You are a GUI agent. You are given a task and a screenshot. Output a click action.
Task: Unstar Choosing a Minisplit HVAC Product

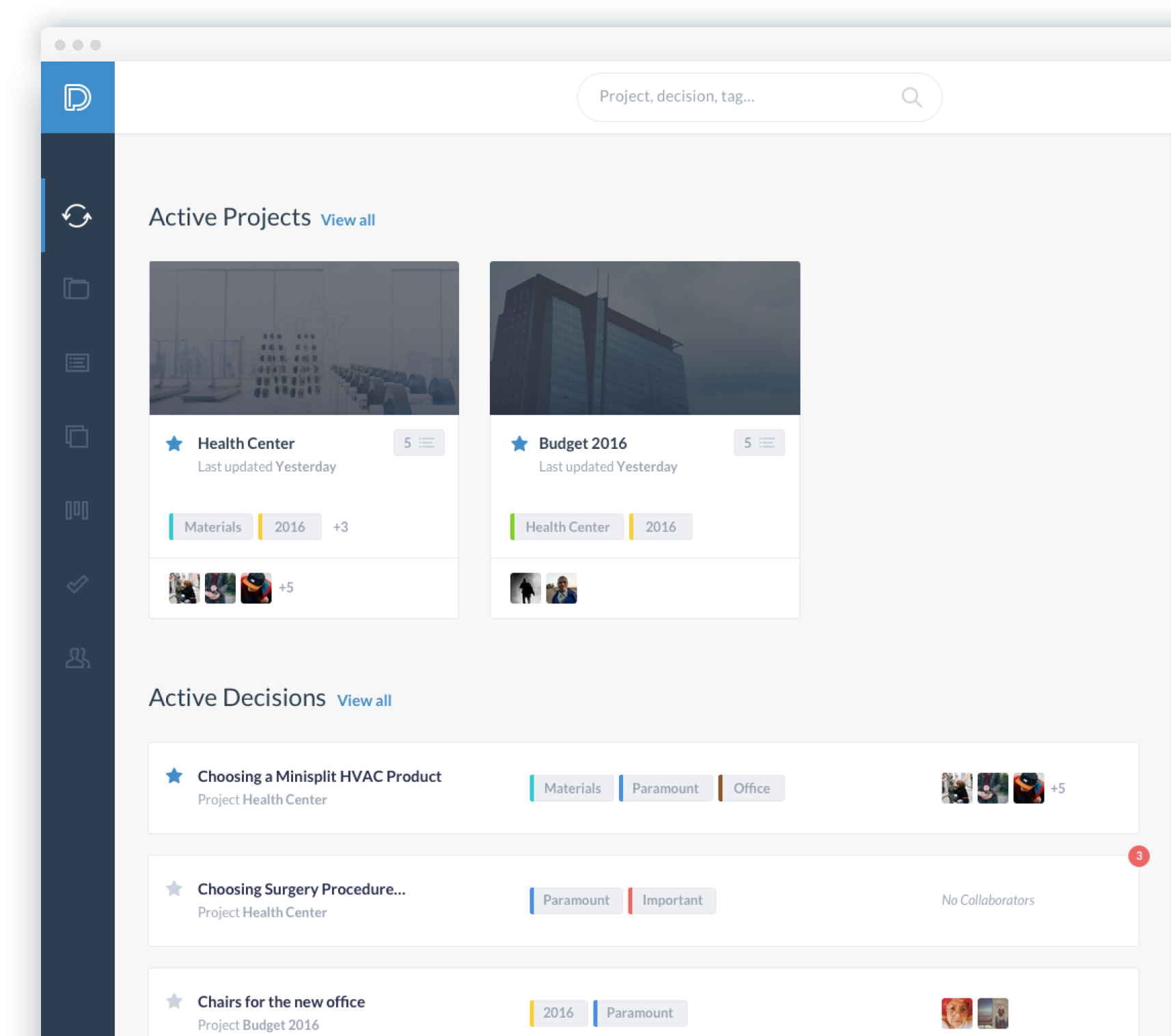[x=174, y=776]
